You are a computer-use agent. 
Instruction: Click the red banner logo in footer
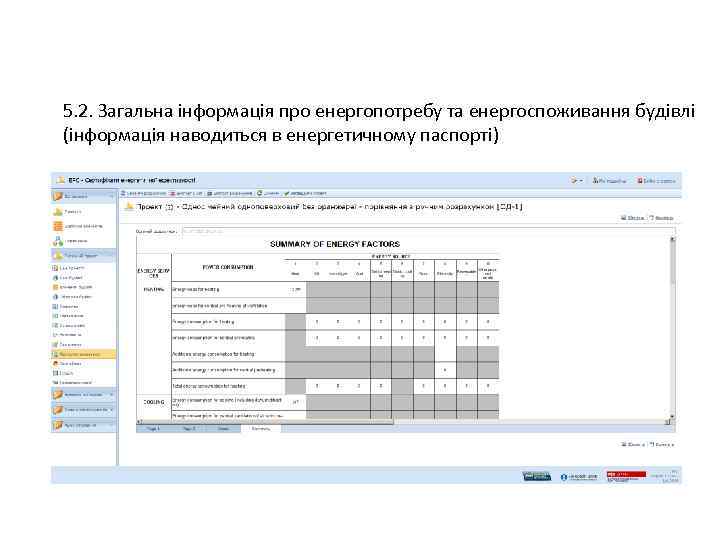tap(626, 476)
